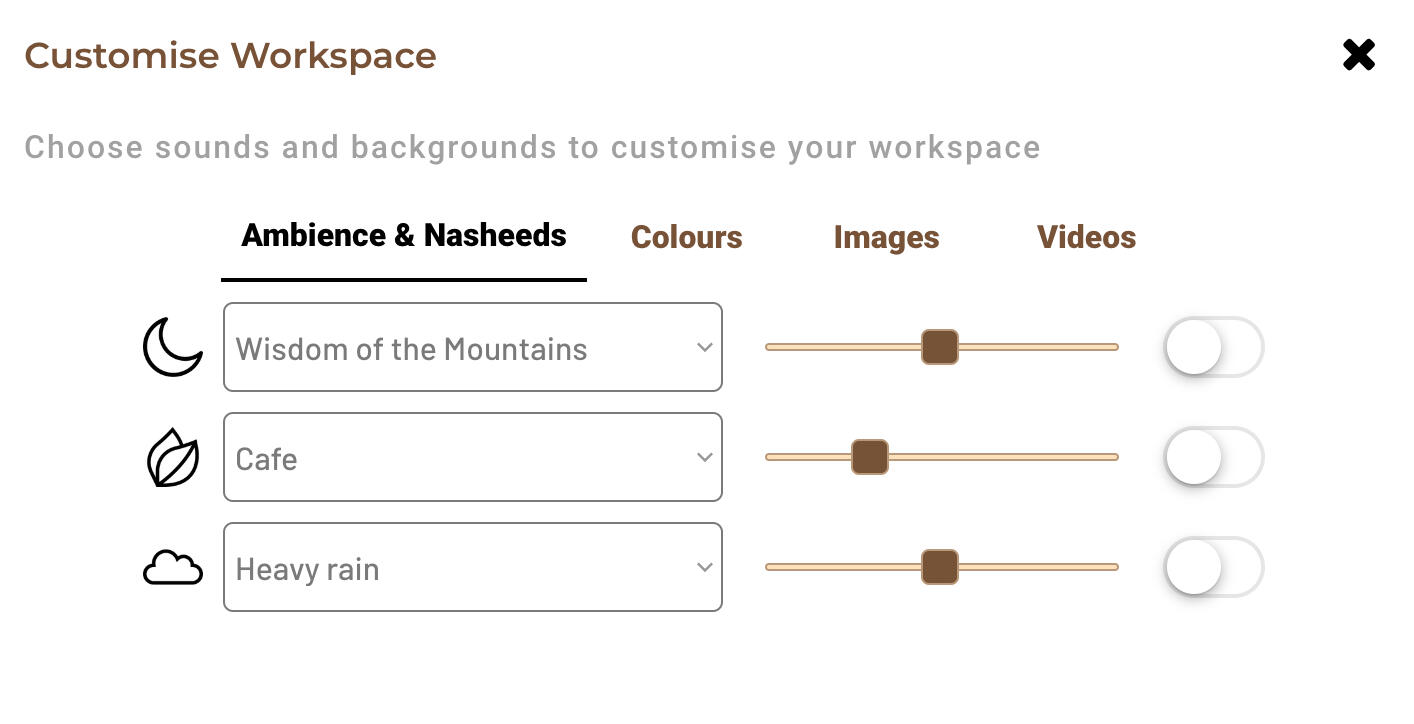Image resolution: width=1414 pixels, height=724 pixels.
Task: Click chevron arrow in Heavy rain dropdown
Action: [704, 567]
